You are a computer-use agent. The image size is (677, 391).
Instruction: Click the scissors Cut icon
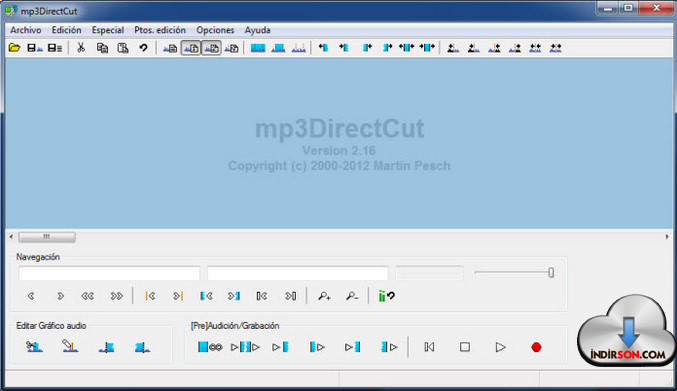click(x=81, y=47)
